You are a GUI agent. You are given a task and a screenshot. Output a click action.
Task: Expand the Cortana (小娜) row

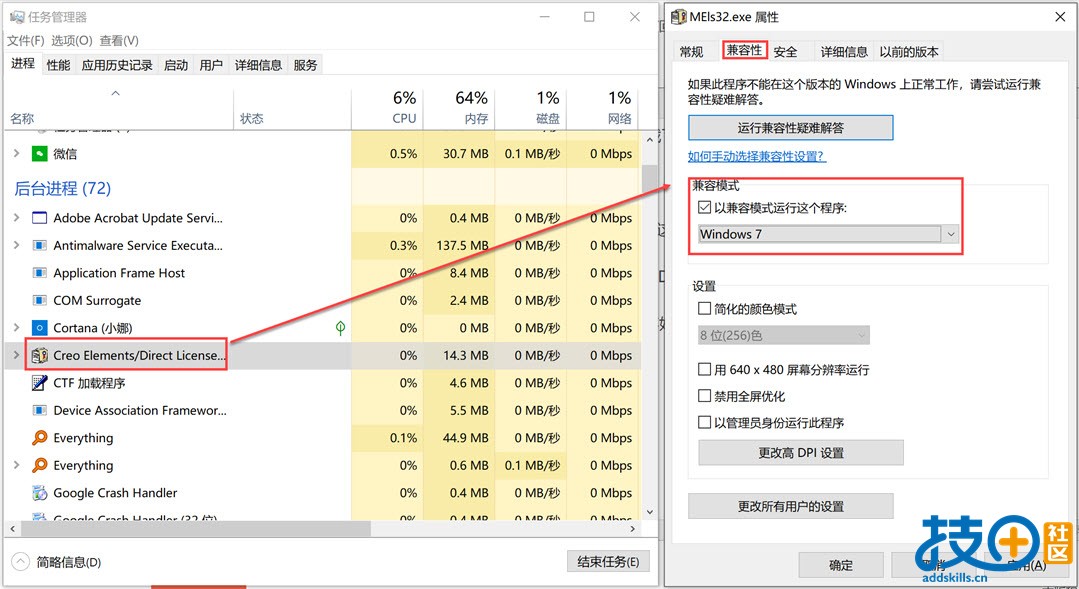(17, 328)
